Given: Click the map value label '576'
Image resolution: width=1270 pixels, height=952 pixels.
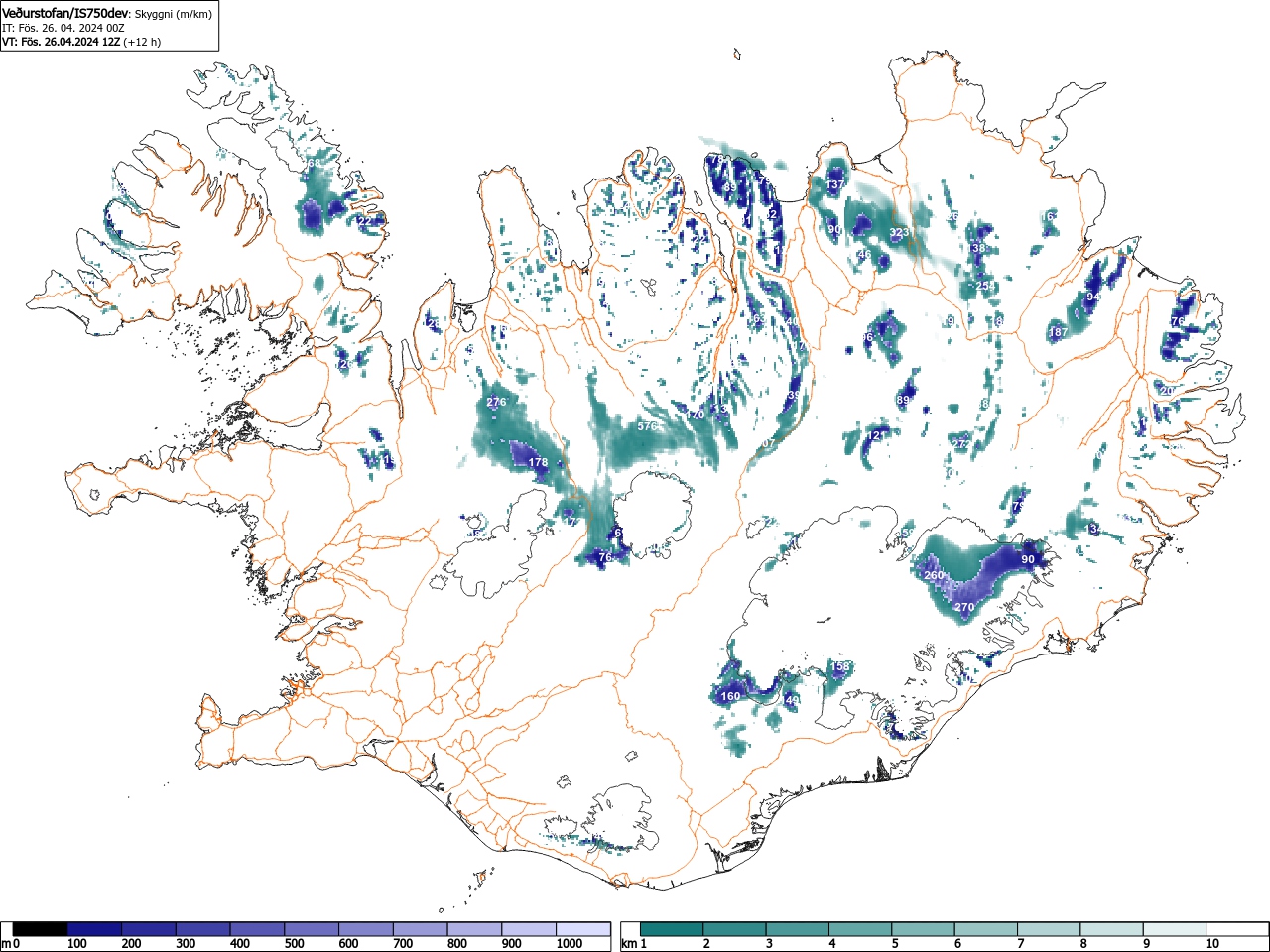Looking at the screenshot, I should [647, 425].
